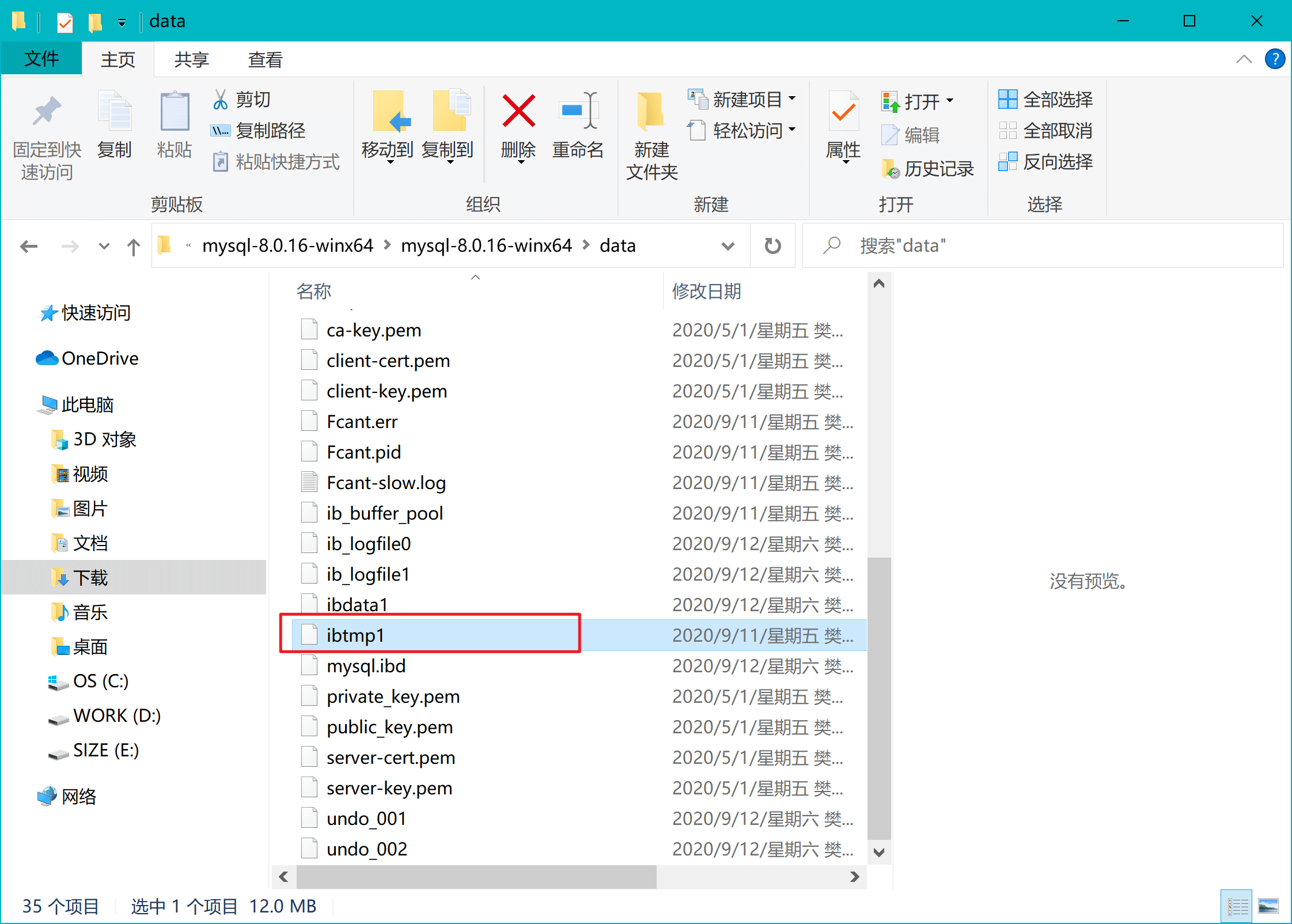The image size is (1292, 924).
Task: Select the mysql.ibd file in list
Action: pyautogui.click(x=366, y=666)
